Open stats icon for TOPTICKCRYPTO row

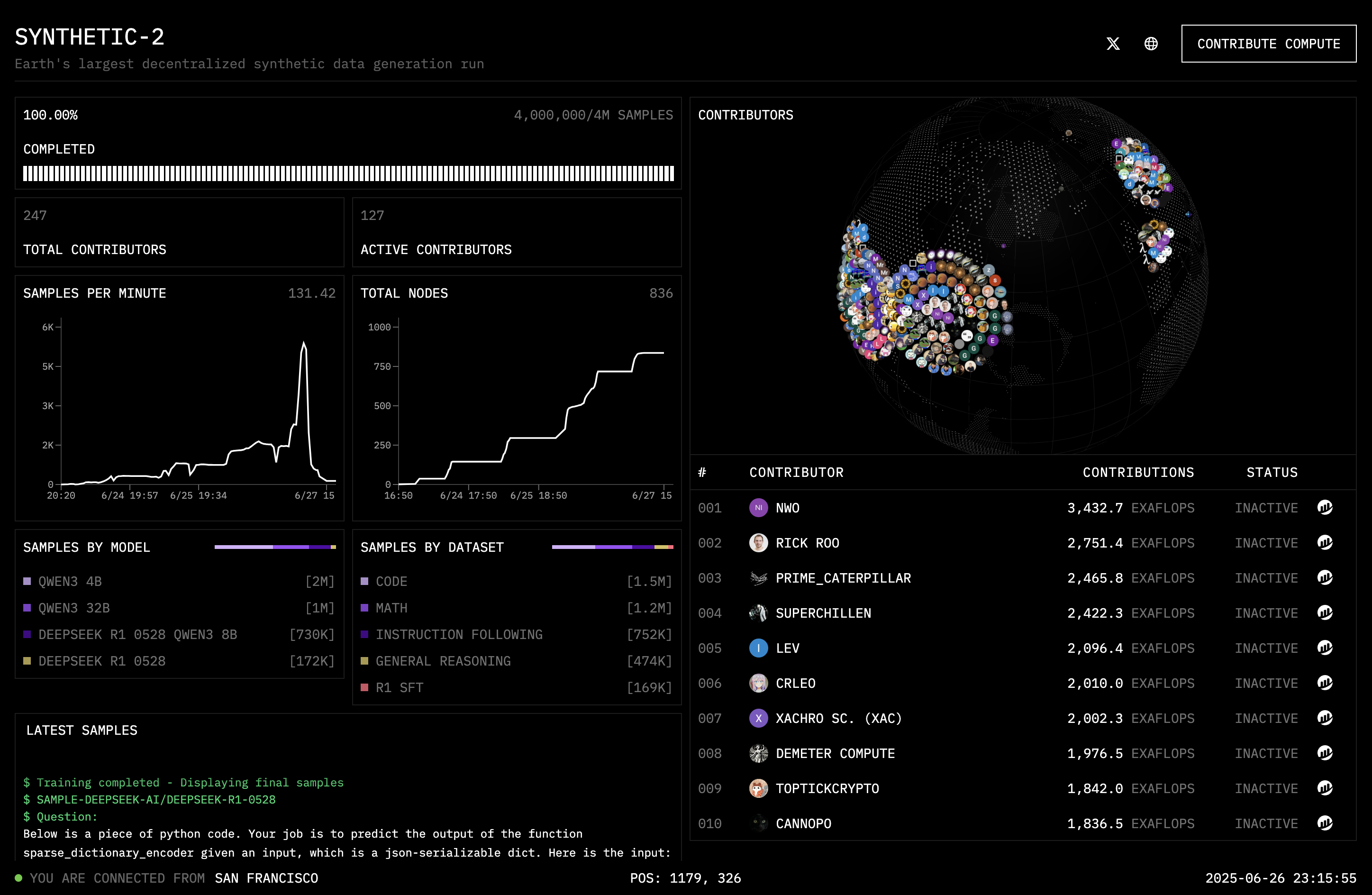point(1325,788)
